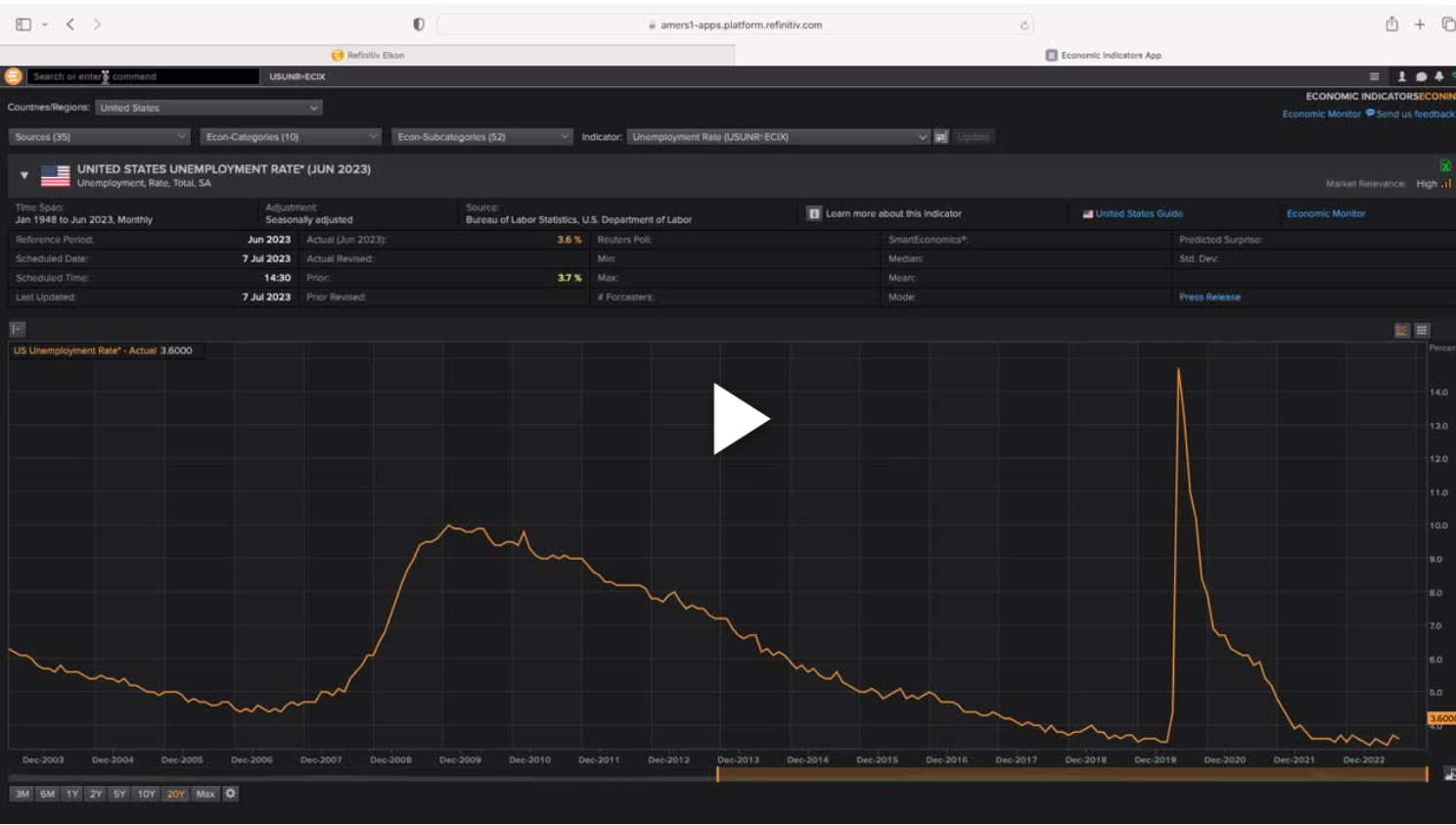This screenshot has width=1456, height=825.
Task: Export data with the green Excel icon
Action: point(1445,166)
